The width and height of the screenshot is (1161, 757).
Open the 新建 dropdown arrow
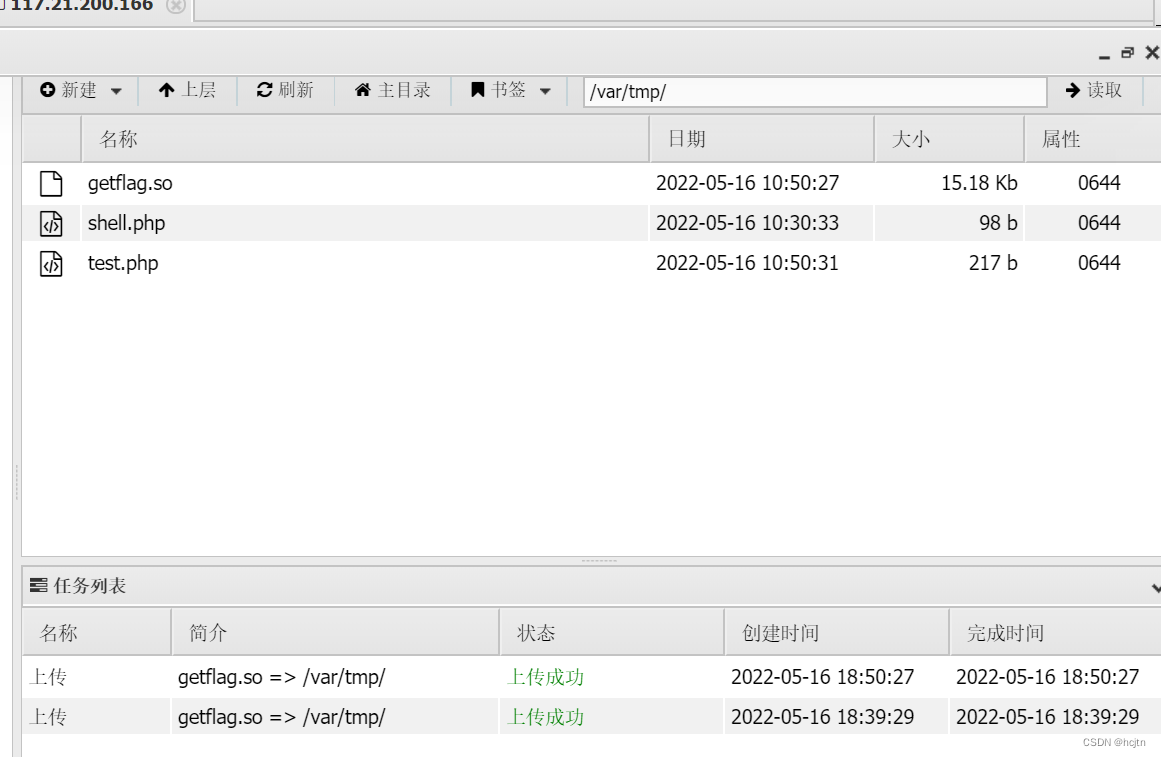pyautogui.click(x=116, y=91)
